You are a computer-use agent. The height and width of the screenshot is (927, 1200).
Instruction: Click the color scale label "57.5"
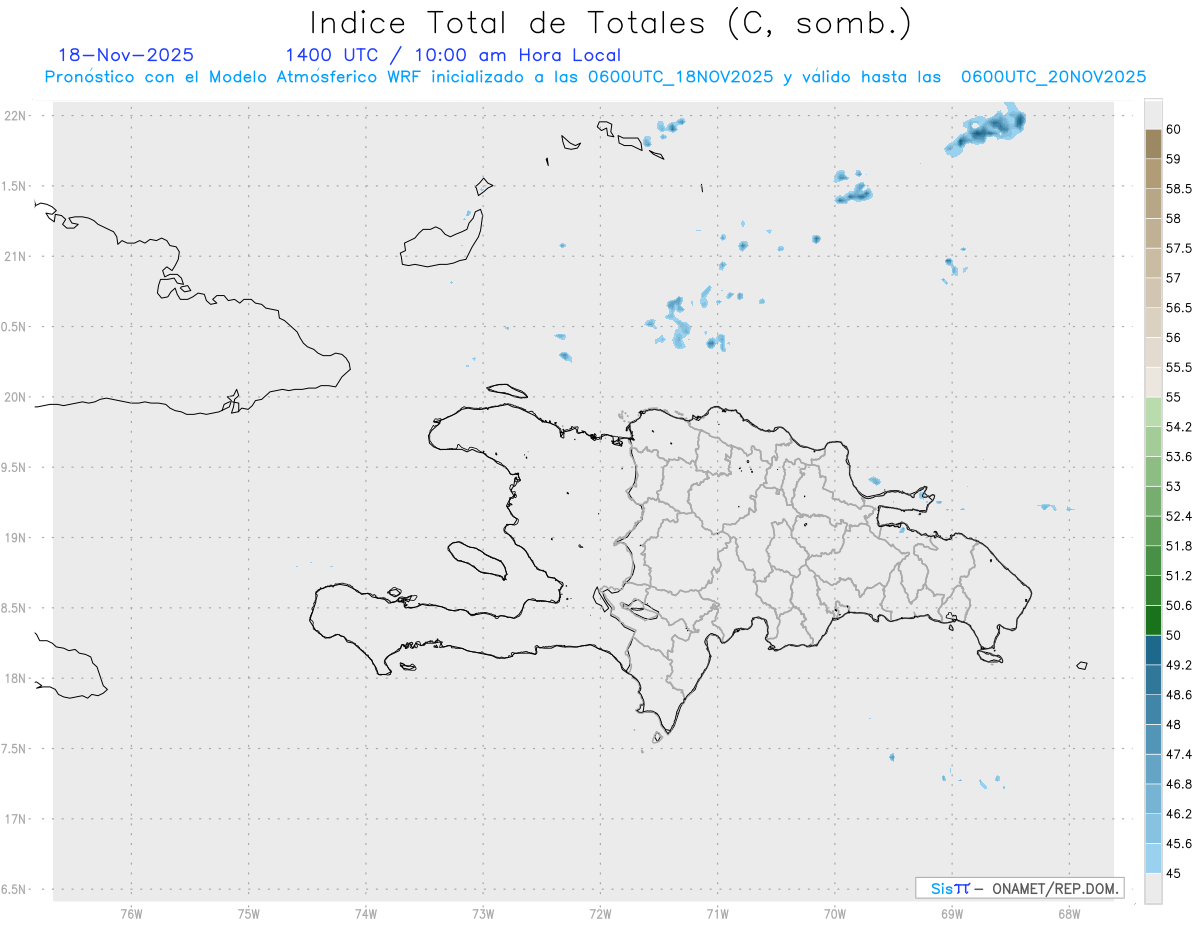[1179, 248]
